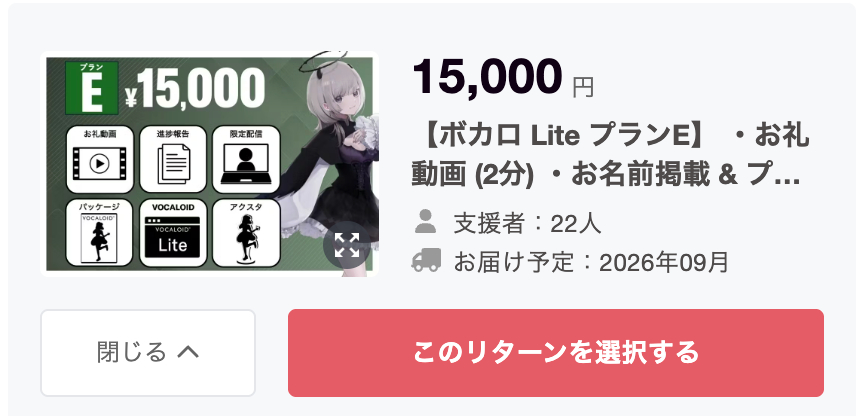Click the green プラン E badge
Image resolution: width=860 pixels, height=416 pixels.
point(92,88)
